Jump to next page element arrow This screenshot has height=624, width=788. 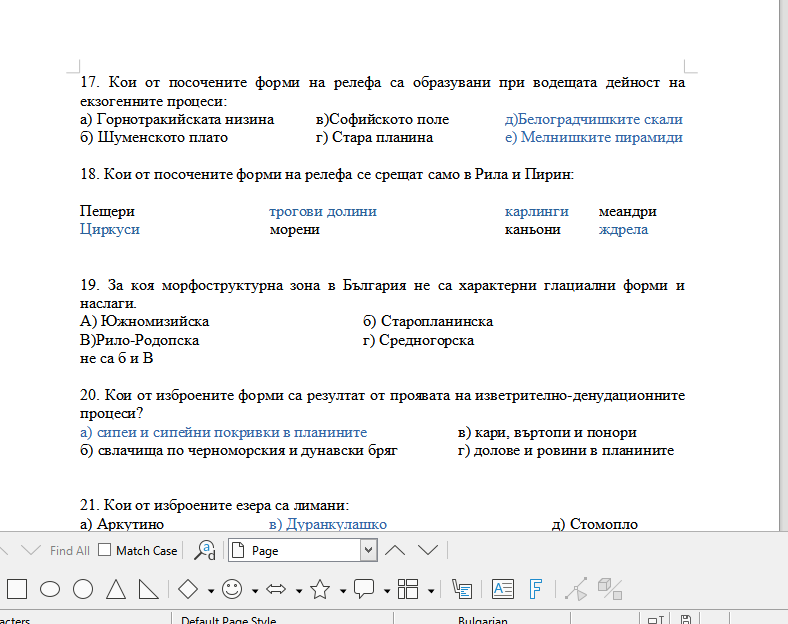(x=428, y=550)
